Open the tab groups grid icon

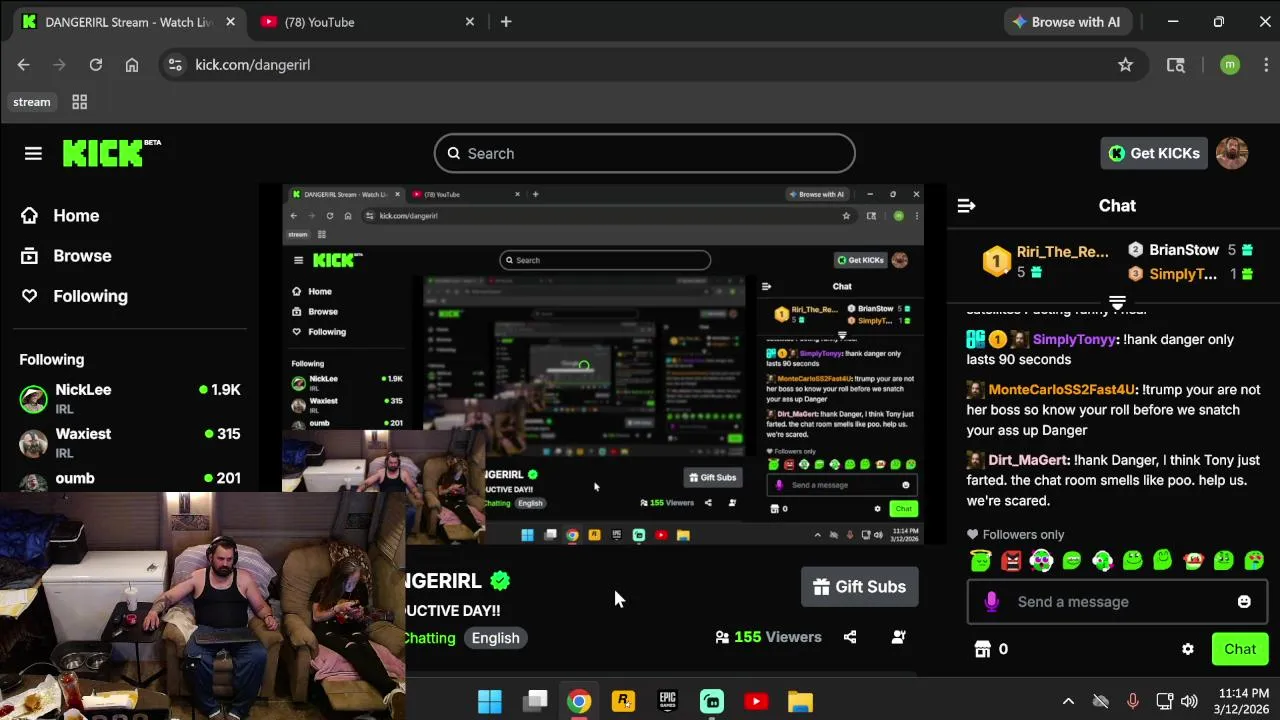click(x=79, y=102)
